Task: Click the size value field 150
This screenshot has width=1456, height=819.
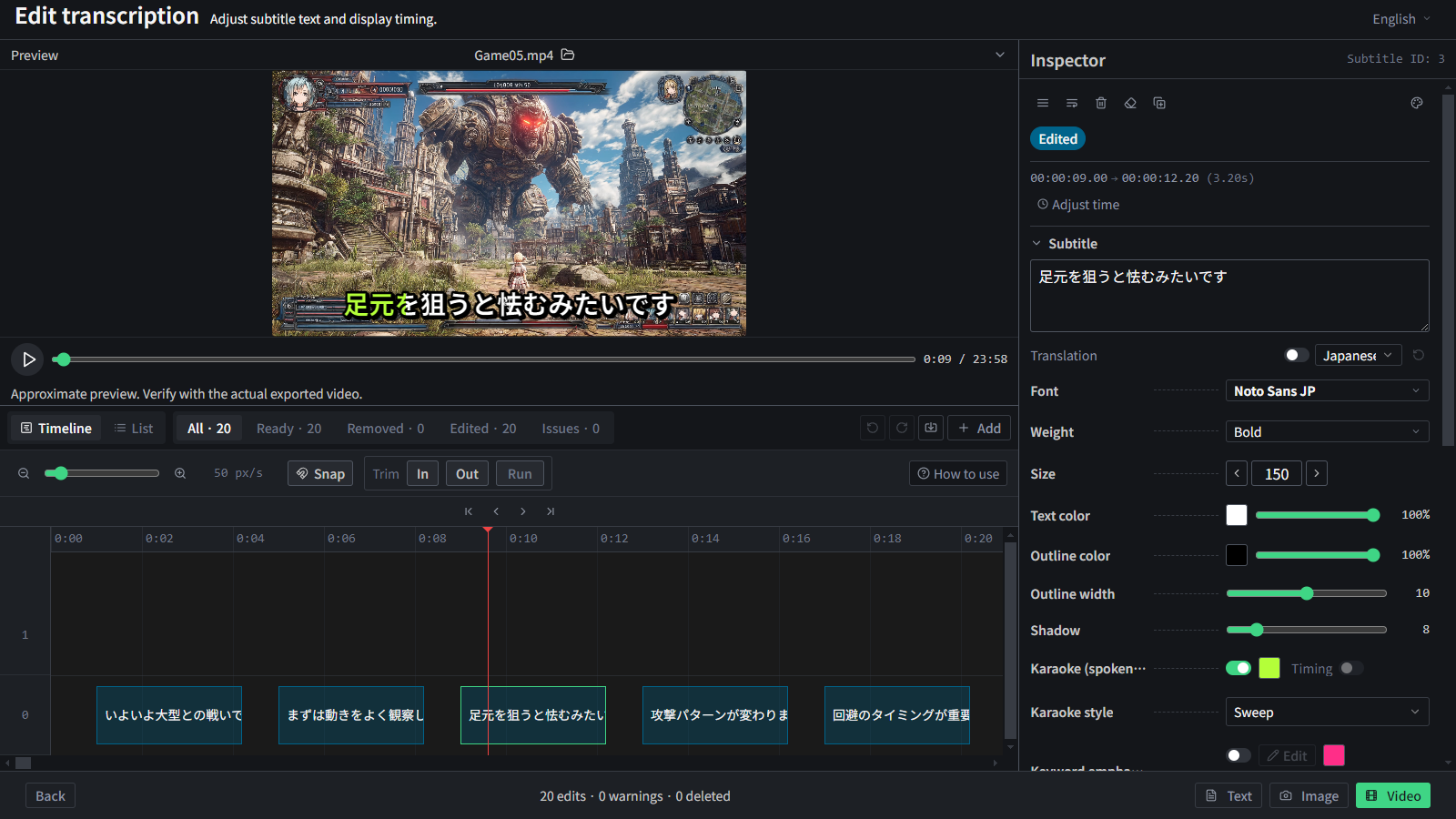Action: [x=1277, y=473]
